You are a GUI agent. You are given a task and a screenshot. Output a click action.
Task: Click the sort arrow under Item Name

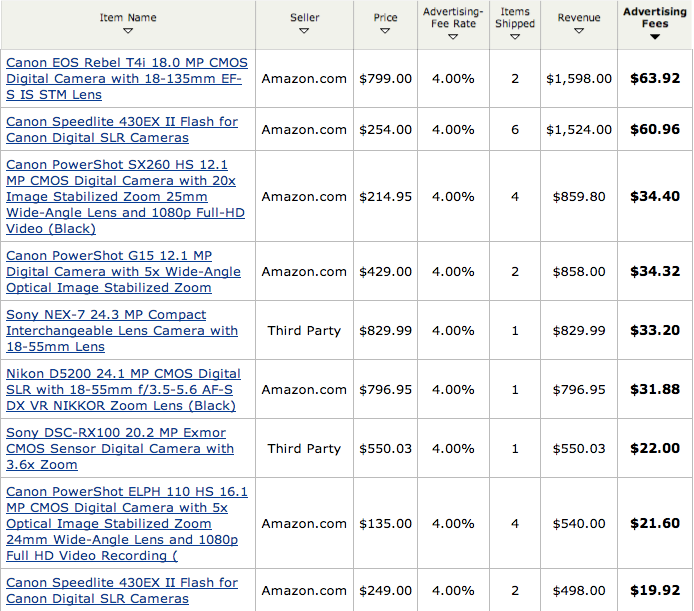128,32
